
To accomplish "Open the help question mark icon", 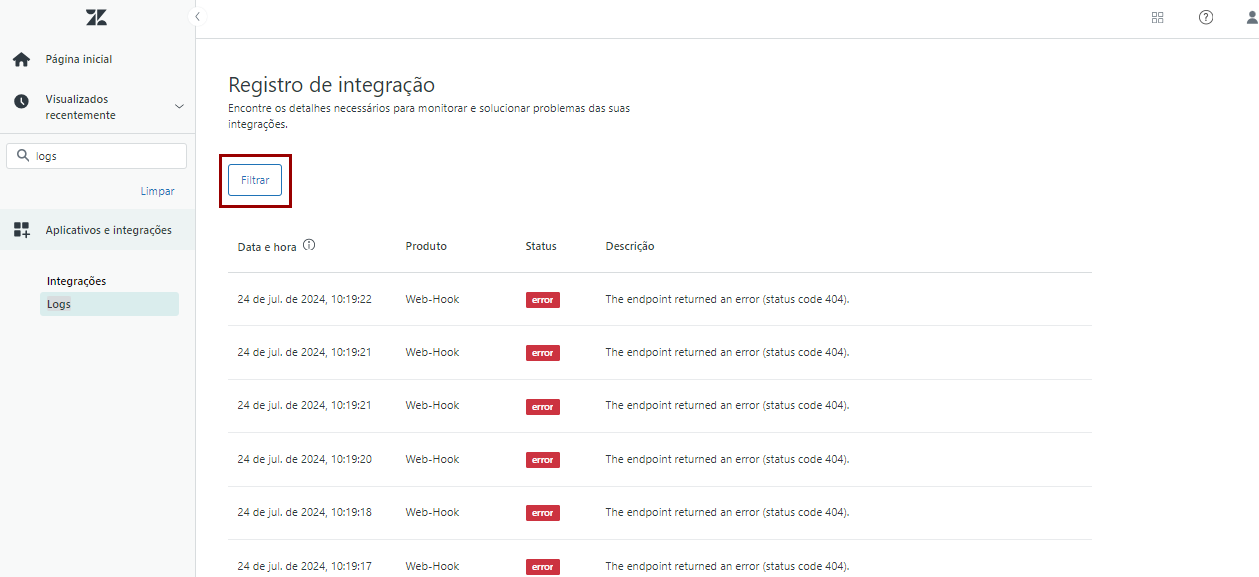I will tap(1205, 17).
